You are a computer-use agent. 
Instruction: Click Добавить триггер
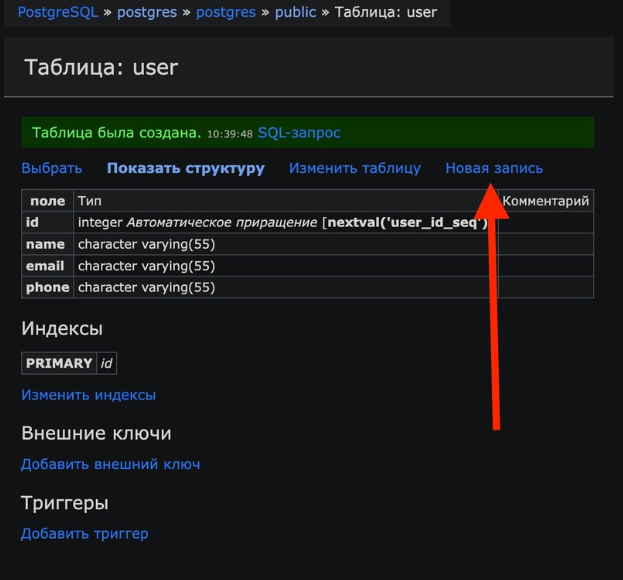point(84,533)
